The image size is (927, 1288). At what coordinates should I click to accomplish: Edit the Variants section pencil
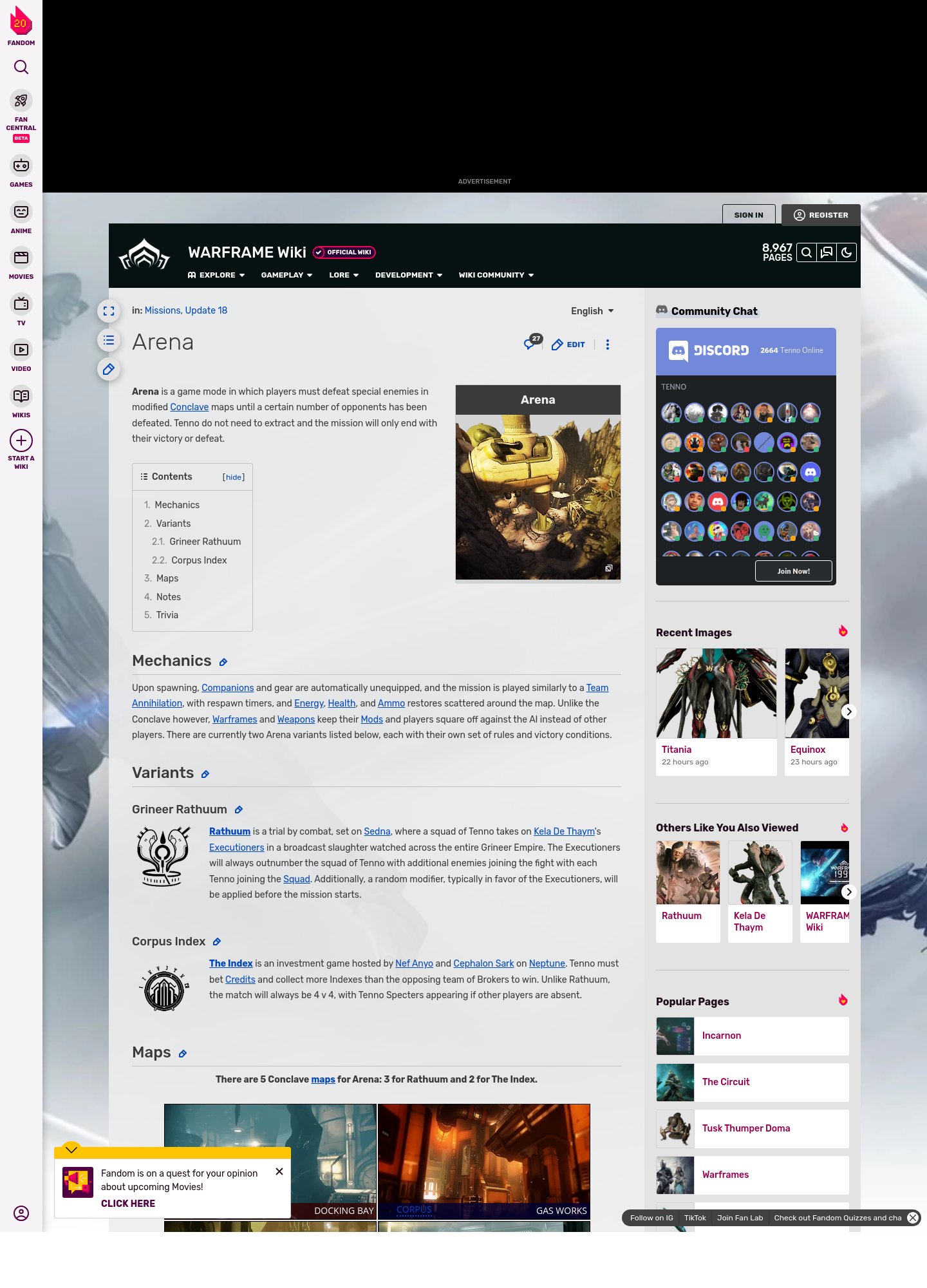(x=205, y=775)
